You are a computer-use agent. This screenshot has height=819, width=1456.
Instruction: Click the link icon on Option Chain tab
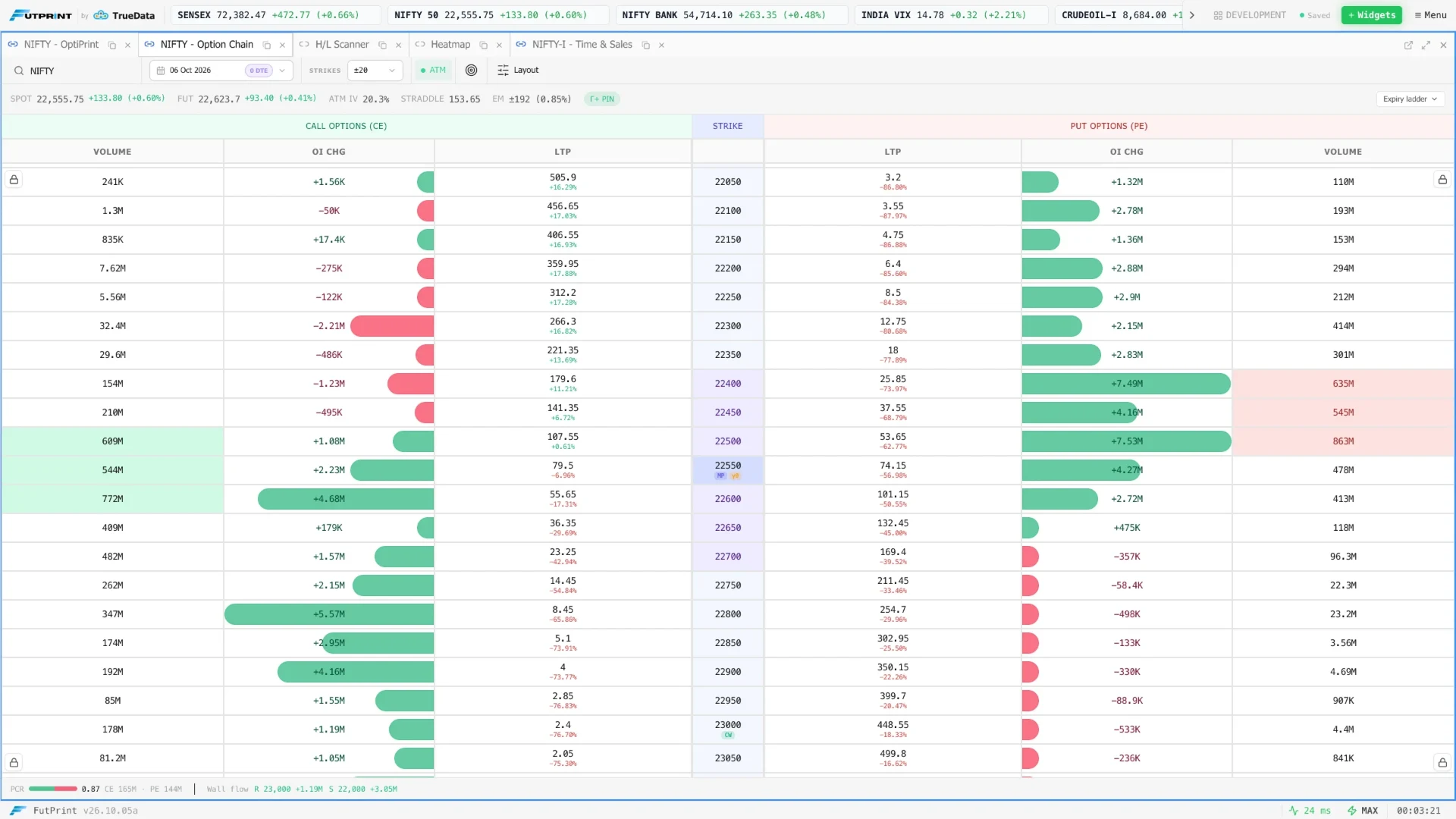(149, 45)
